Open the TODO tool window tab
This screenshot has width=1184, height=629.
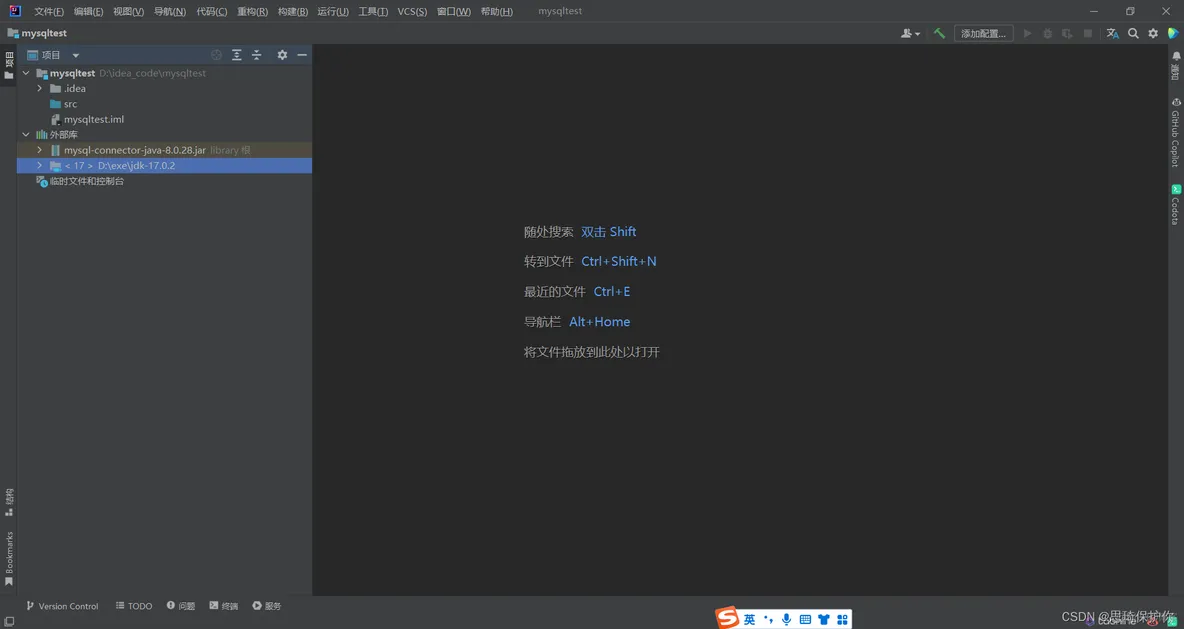pyautogui.click(x=134, y=606)
